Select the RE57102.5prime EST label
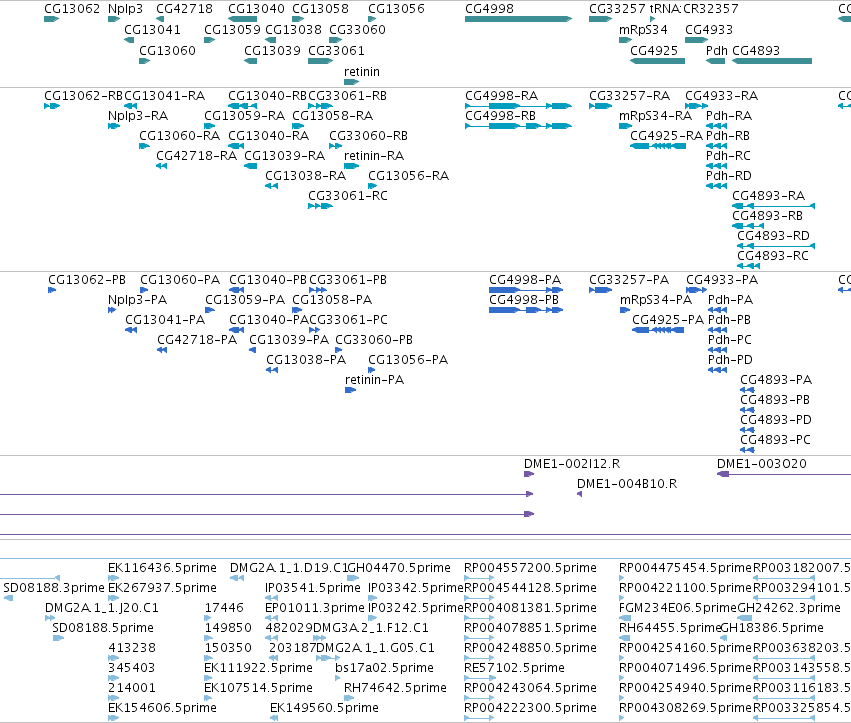The image size is (851, 723). (515, 668)
